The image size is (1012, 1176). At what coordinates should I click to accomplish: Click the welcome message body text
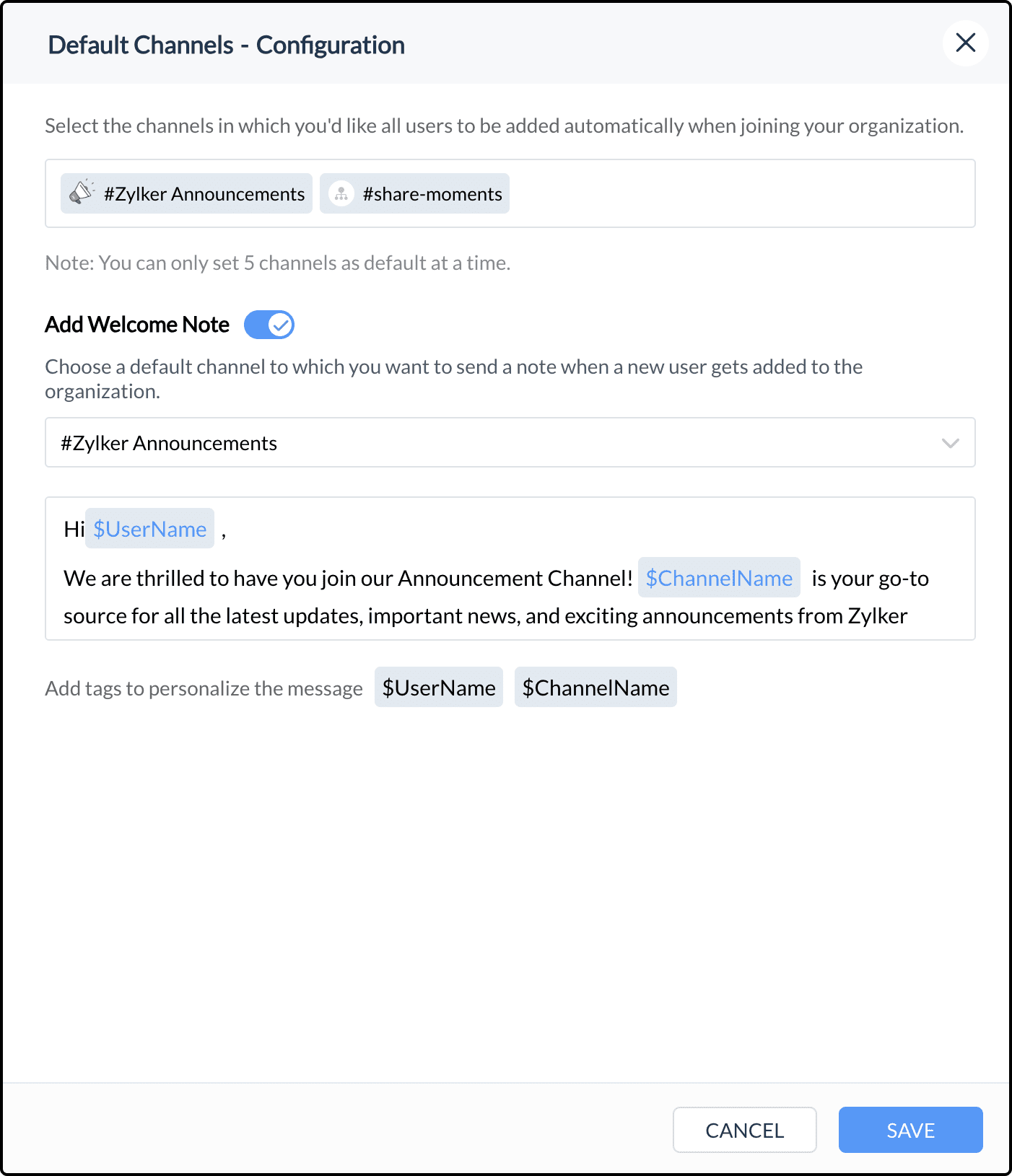(x=484, y=616)
